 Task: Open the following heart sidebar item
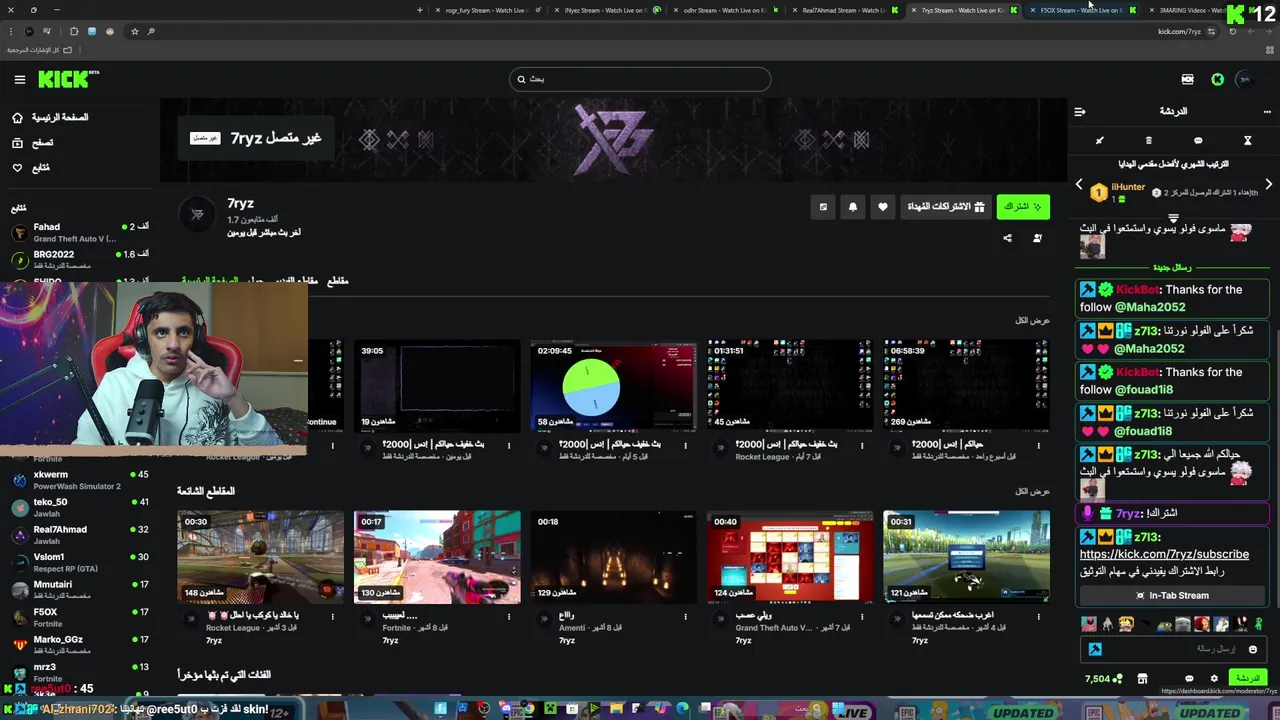[31, 168]
